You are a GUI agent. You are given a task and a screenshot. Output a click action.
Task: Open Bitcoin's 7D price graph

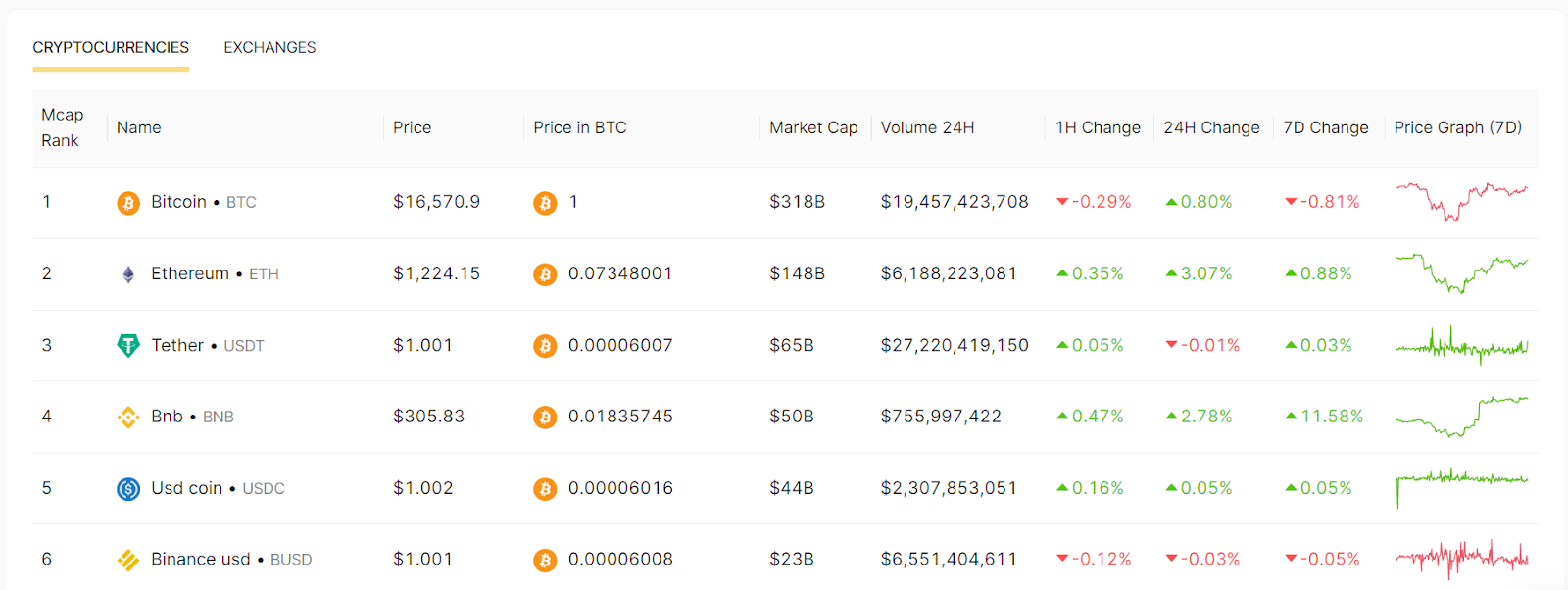1461,201
